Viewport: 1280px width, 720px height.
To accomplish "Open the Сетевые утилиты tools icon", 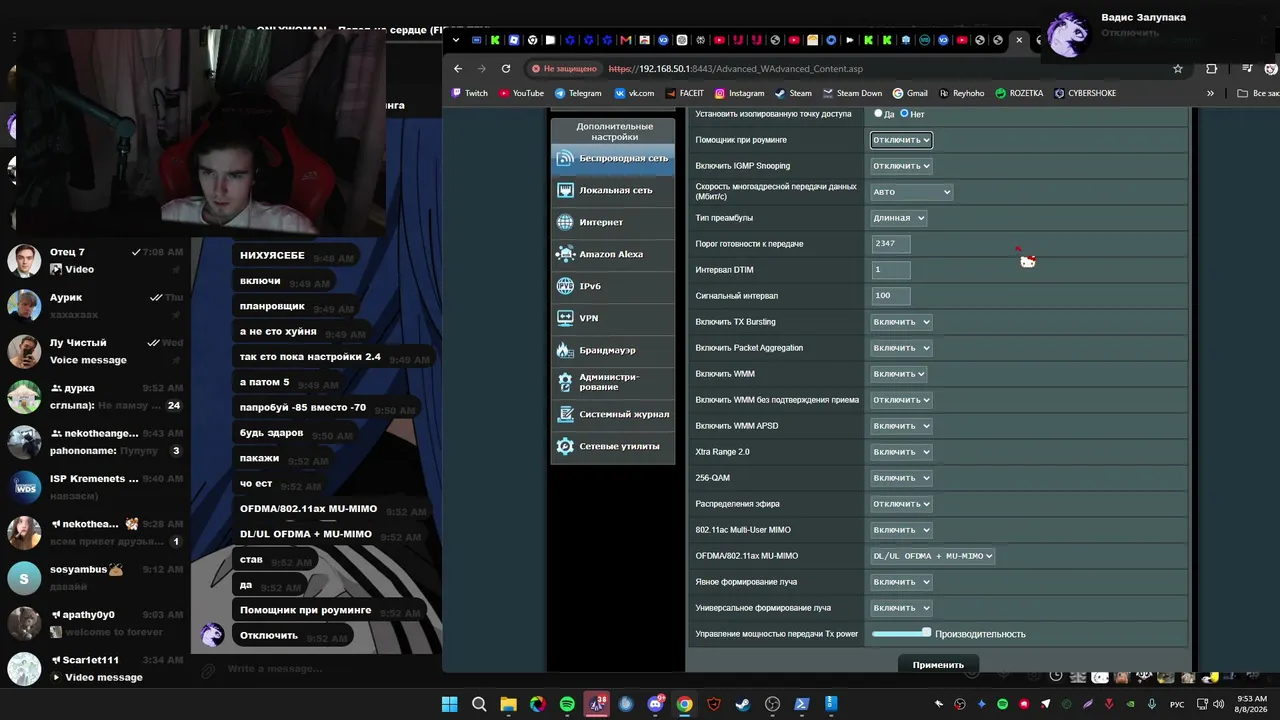I will (565, 446).
